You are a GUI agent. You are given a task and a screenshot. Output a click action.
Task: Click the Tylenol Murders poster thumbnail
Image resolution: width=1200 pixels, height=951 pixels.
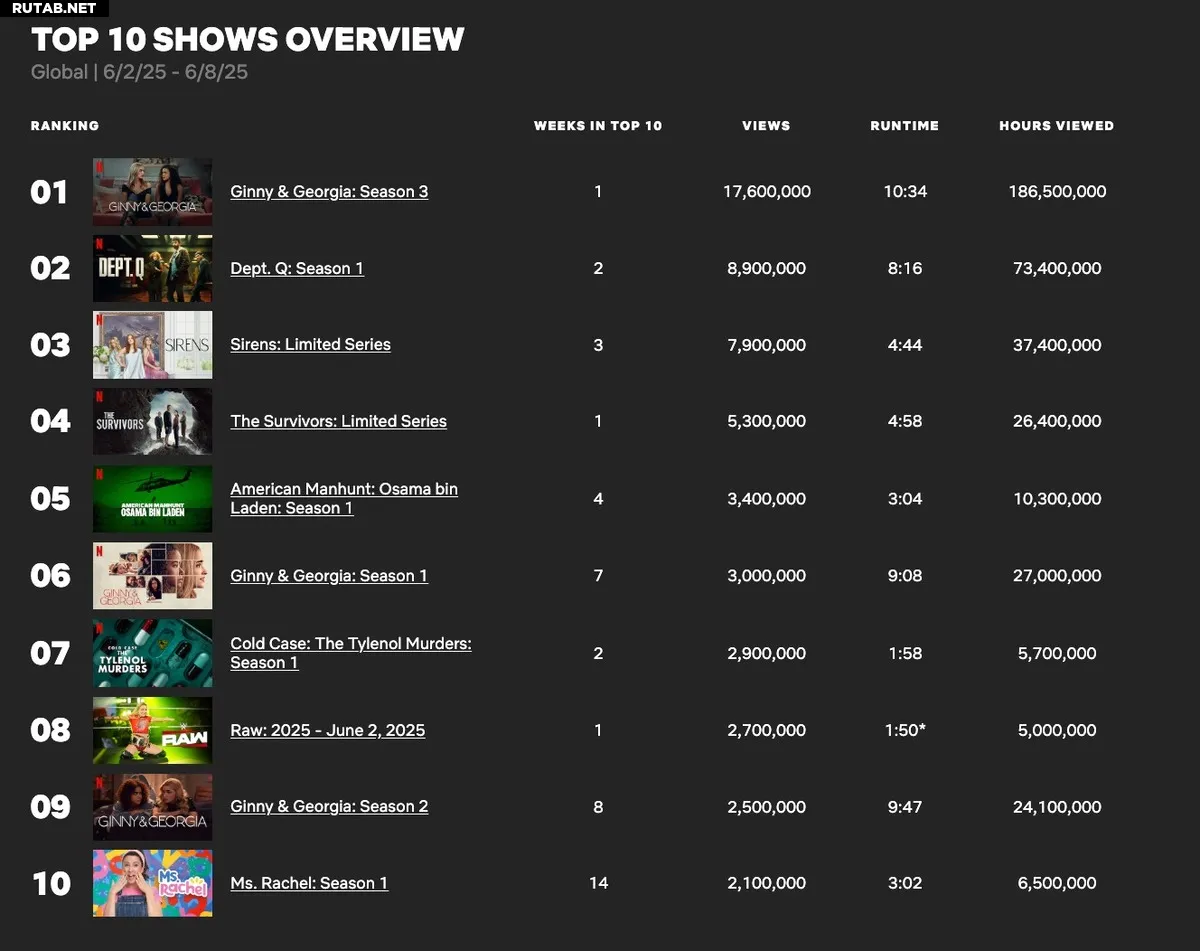tap(152, 653)
